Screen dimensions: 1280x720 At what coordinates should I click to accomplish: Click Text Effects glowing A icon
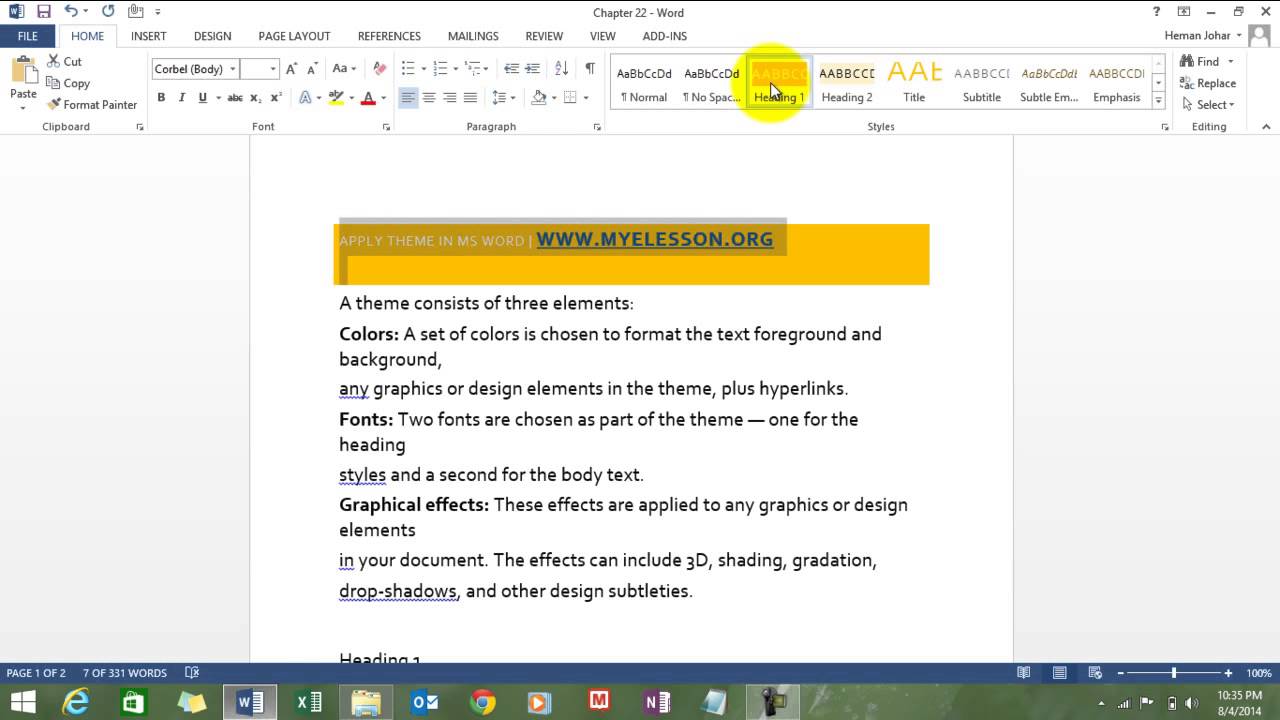tap(305, 97)
